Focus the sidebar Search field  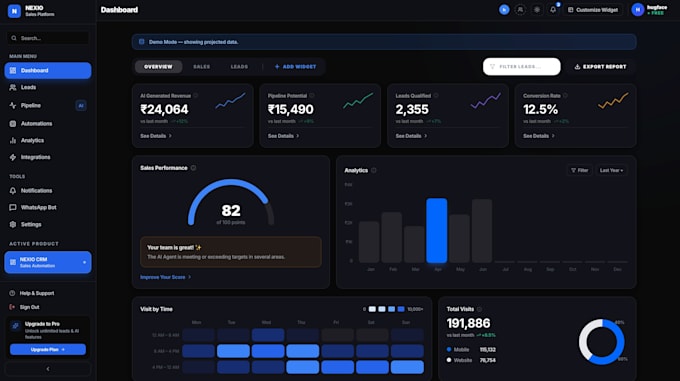48,38
